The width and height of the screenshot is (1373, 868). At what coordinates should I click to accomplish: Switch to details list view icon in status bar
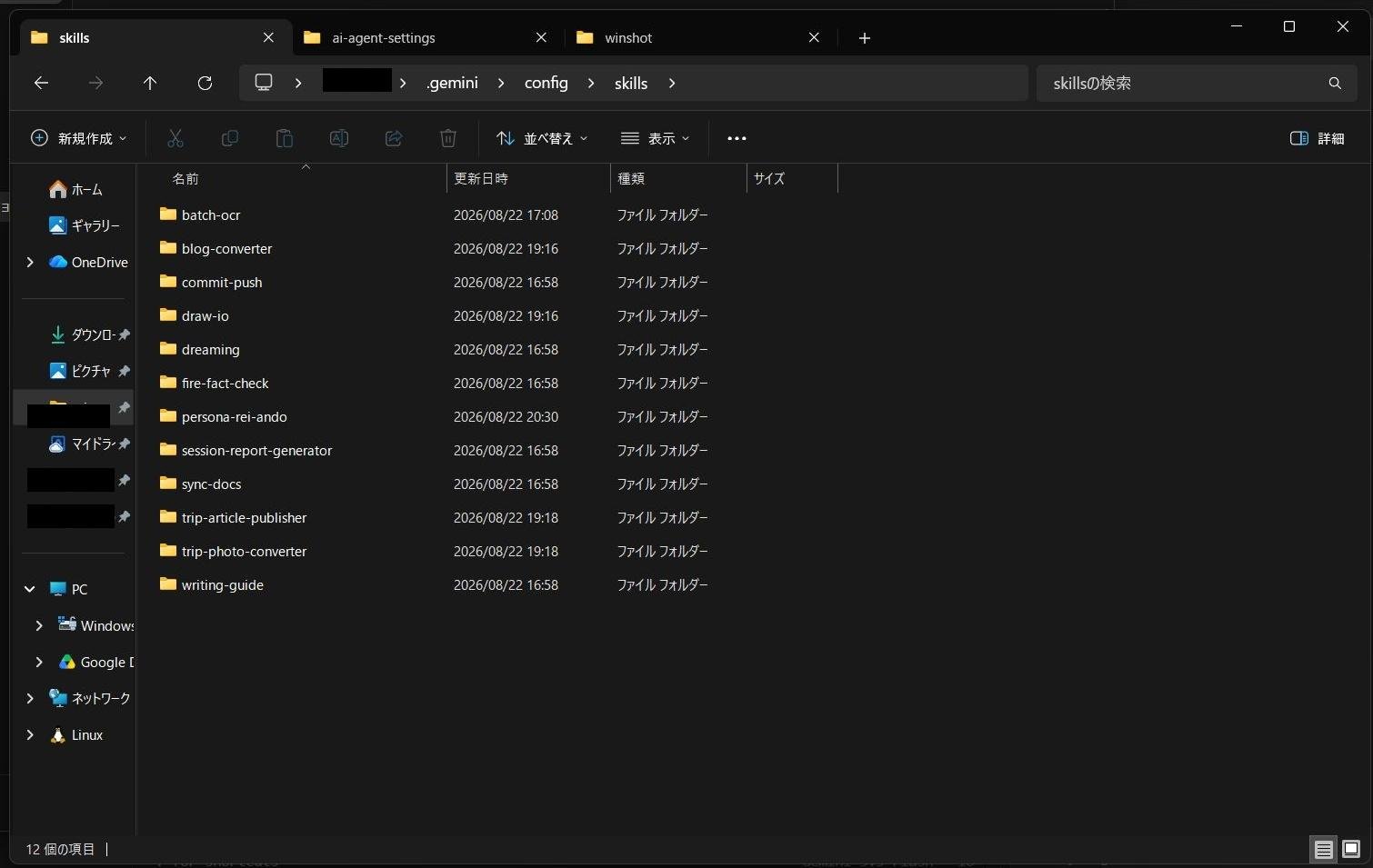click(x=1324, y=849)
